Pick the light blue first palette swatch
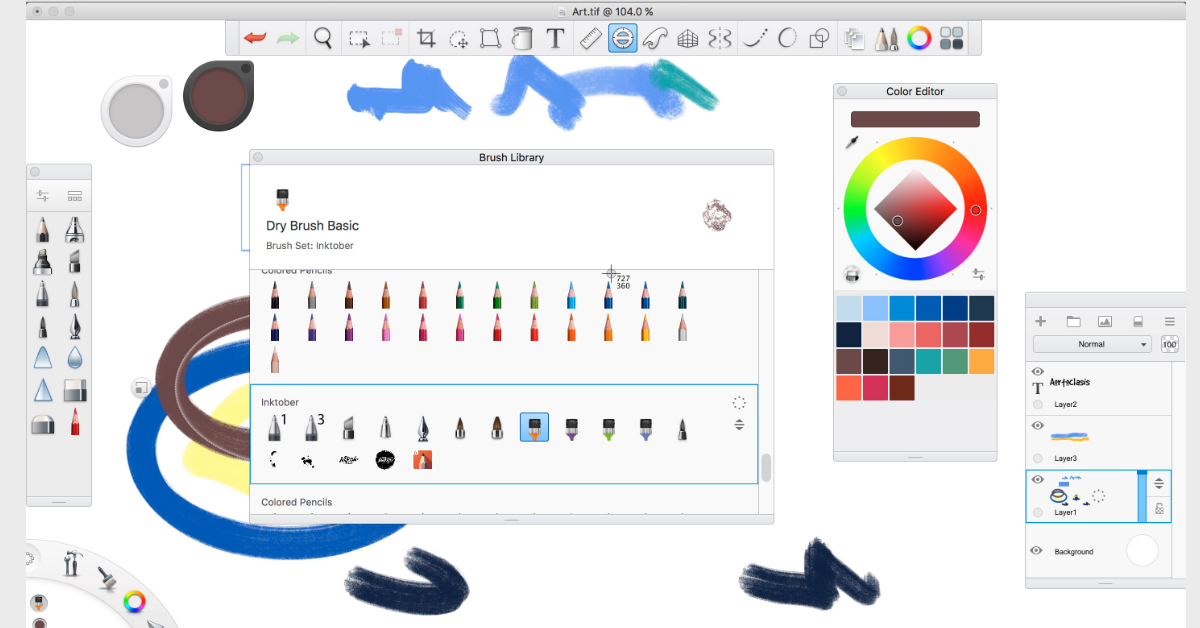 (x=849, y=308)
